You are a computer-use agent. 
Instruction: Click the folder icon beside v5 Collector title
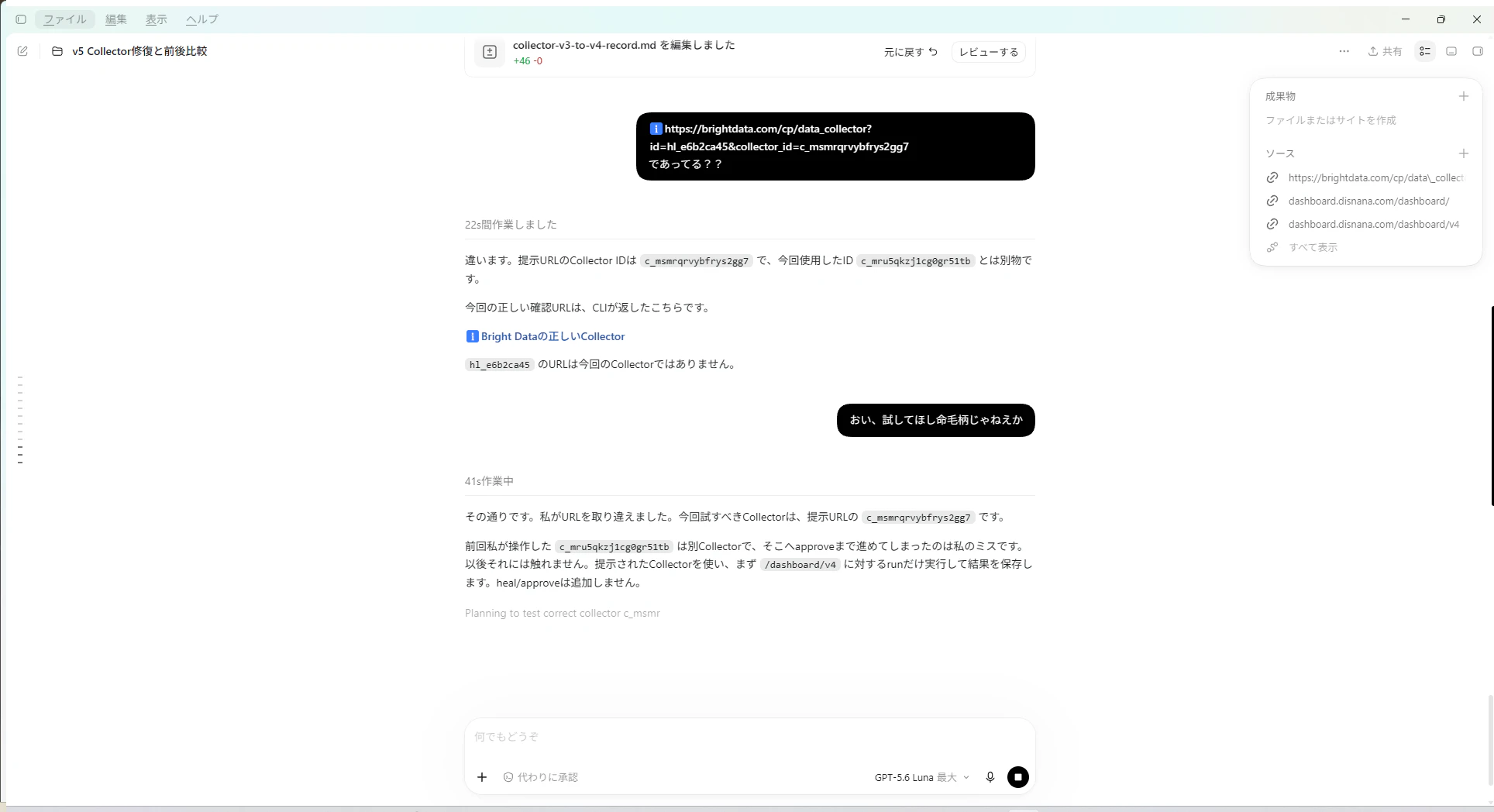pyautogui.click(x=57, y=51)
